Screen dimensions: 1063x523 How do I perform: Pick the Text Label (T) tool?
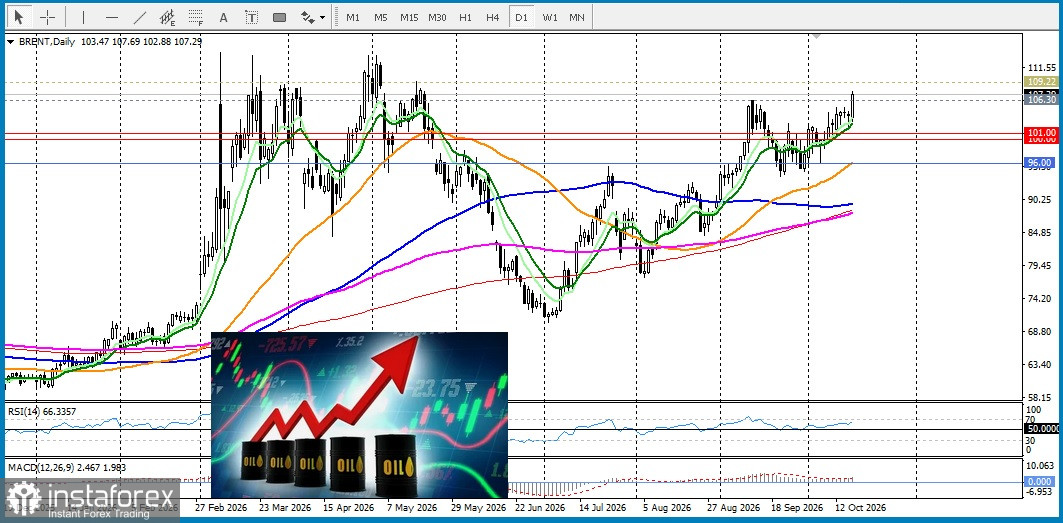click(x=252, y=17)
